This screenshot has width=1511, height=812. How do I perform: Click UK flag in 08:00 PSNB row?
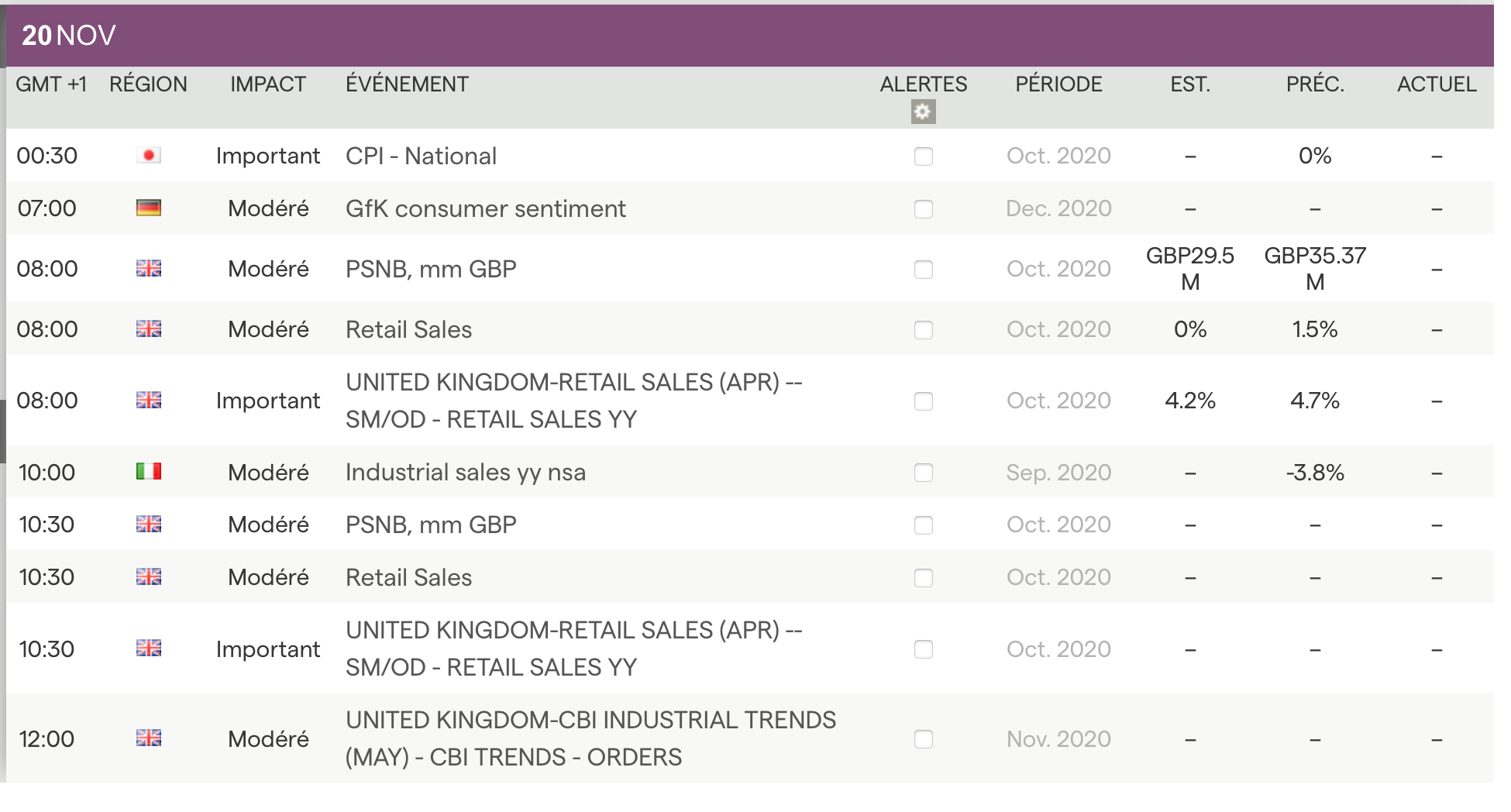(149, 269)
